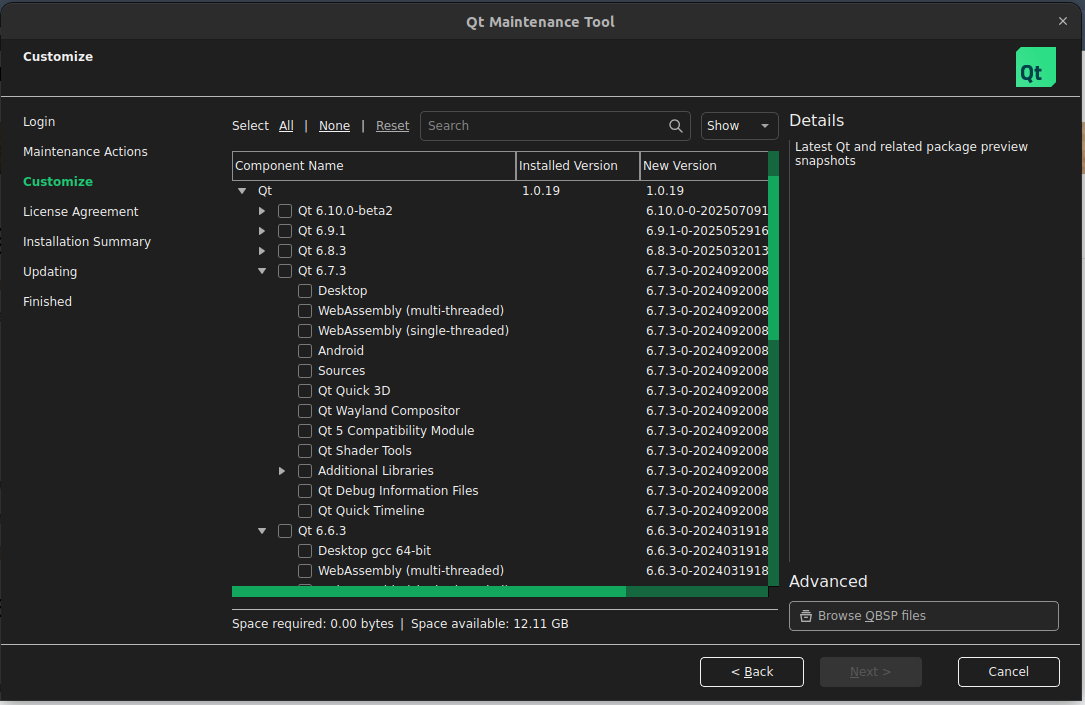Focus the component Search field

(545, 126)
